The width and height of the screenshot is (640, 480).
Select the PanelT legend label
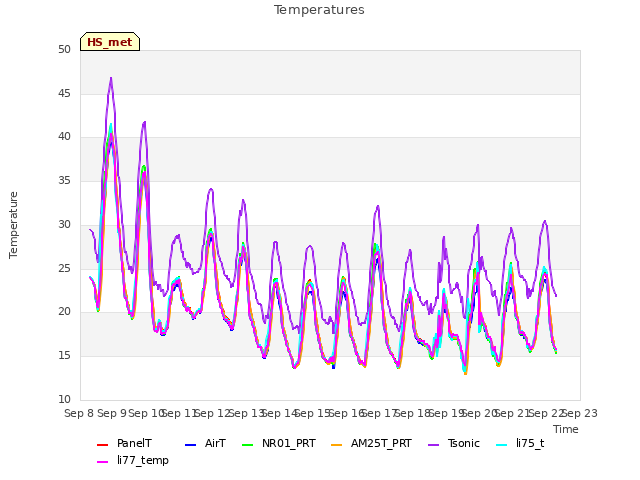pyautogui.click(x=134, y=444)
